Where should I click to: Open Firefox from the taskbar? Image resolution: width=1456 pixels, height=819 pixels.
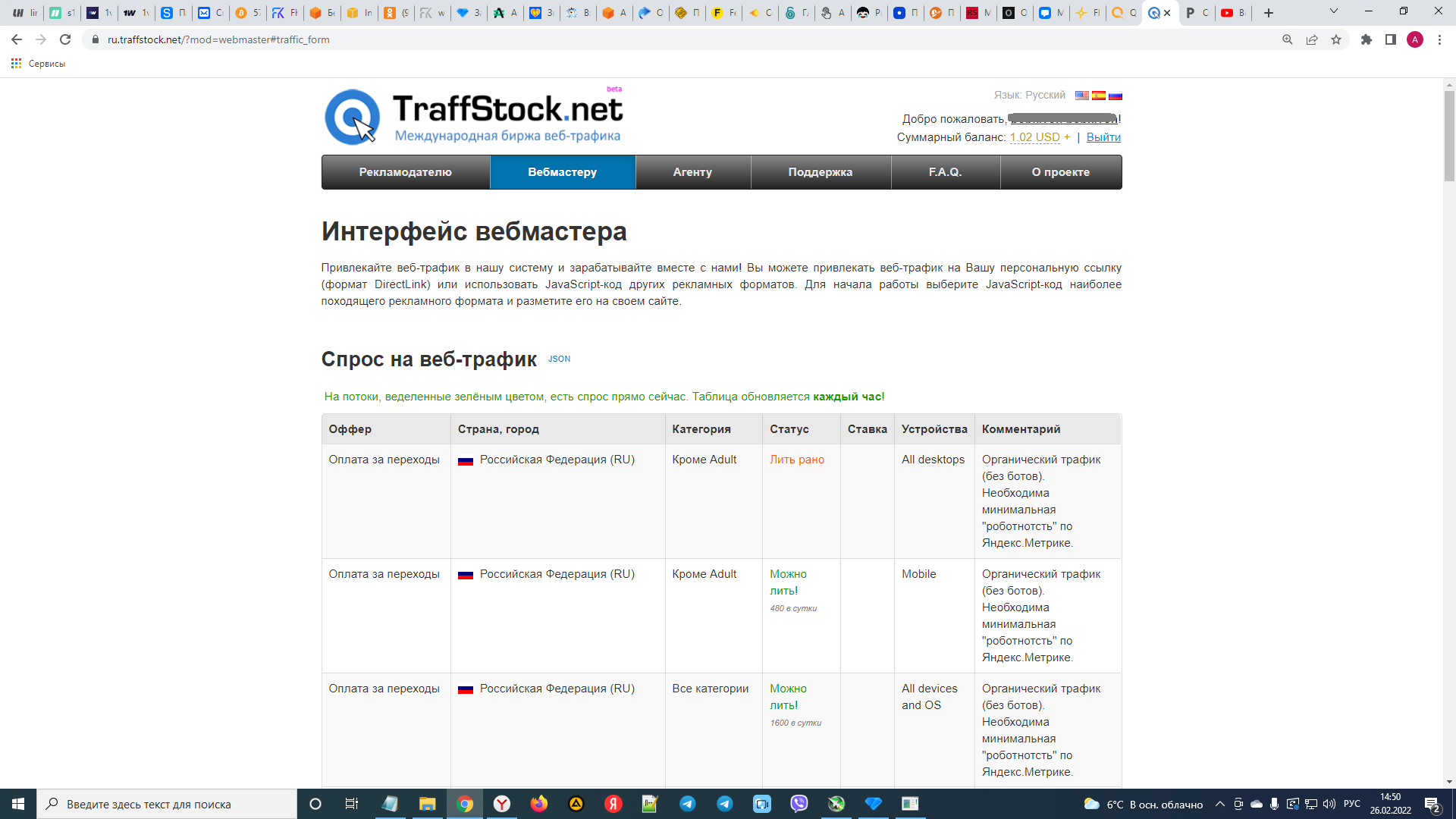coord(539,804)
